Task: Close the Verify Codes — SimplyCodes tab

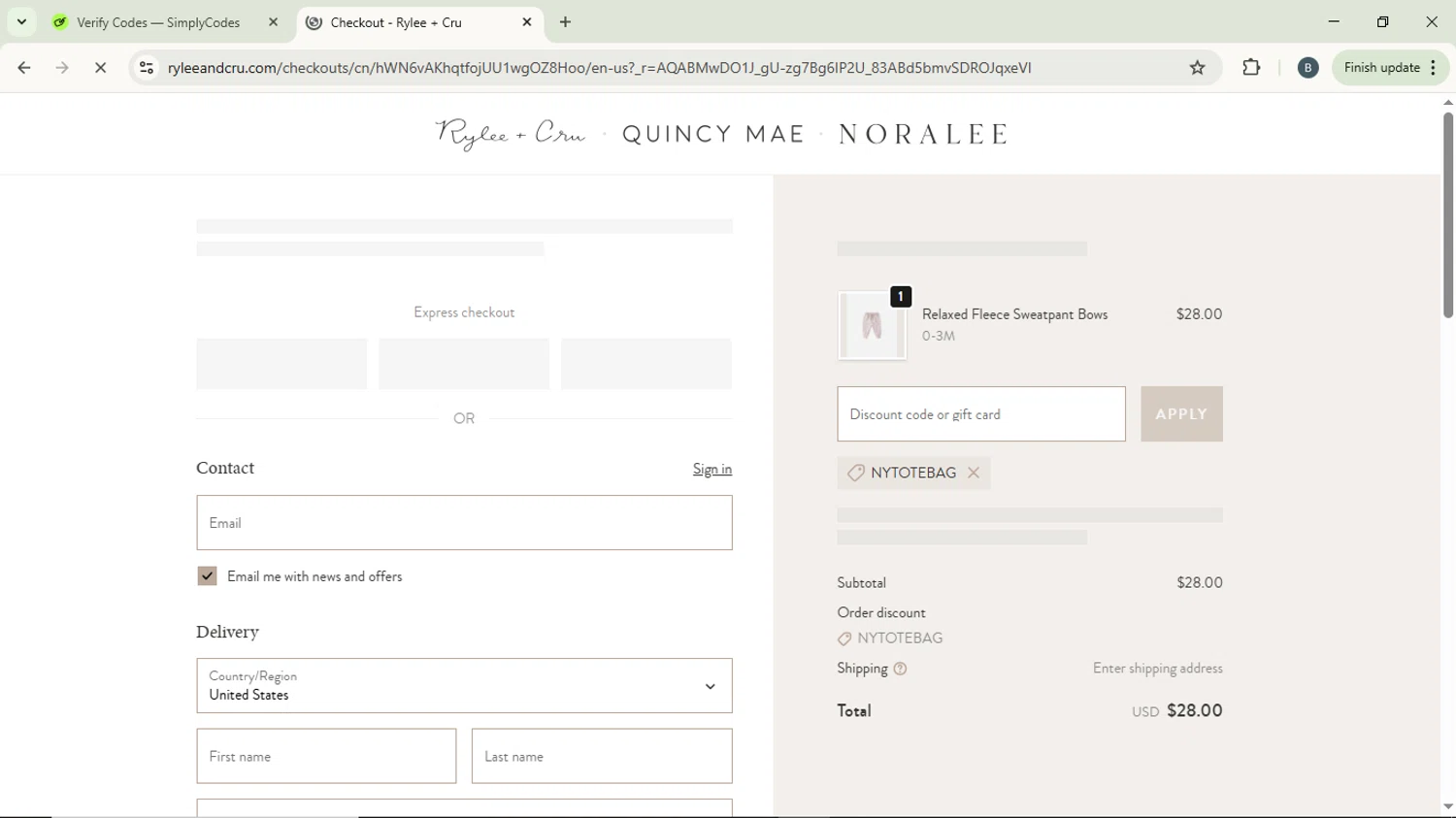Action: (274, 22)
